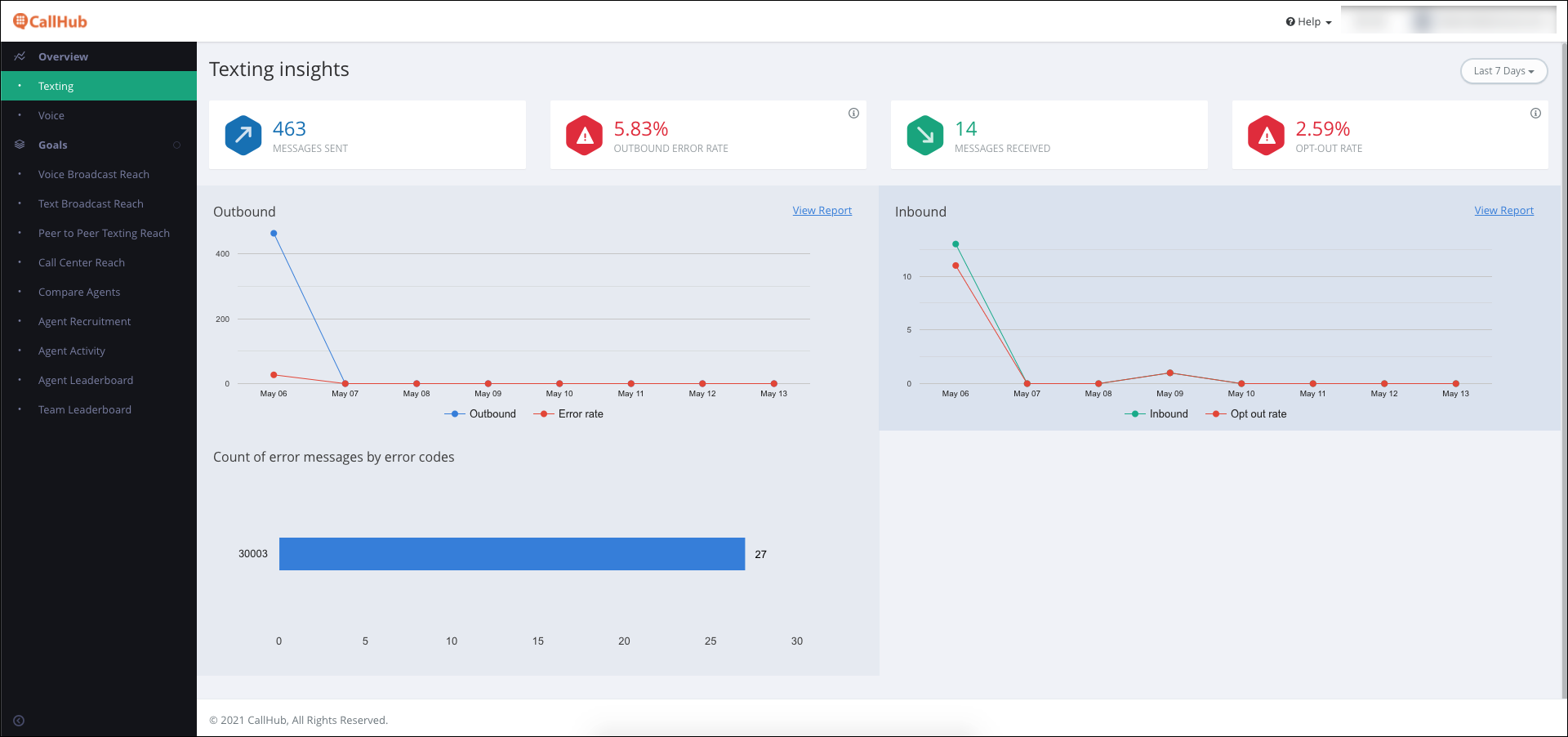Click info icon on Opt-Out Rate card

(1535, 114)
